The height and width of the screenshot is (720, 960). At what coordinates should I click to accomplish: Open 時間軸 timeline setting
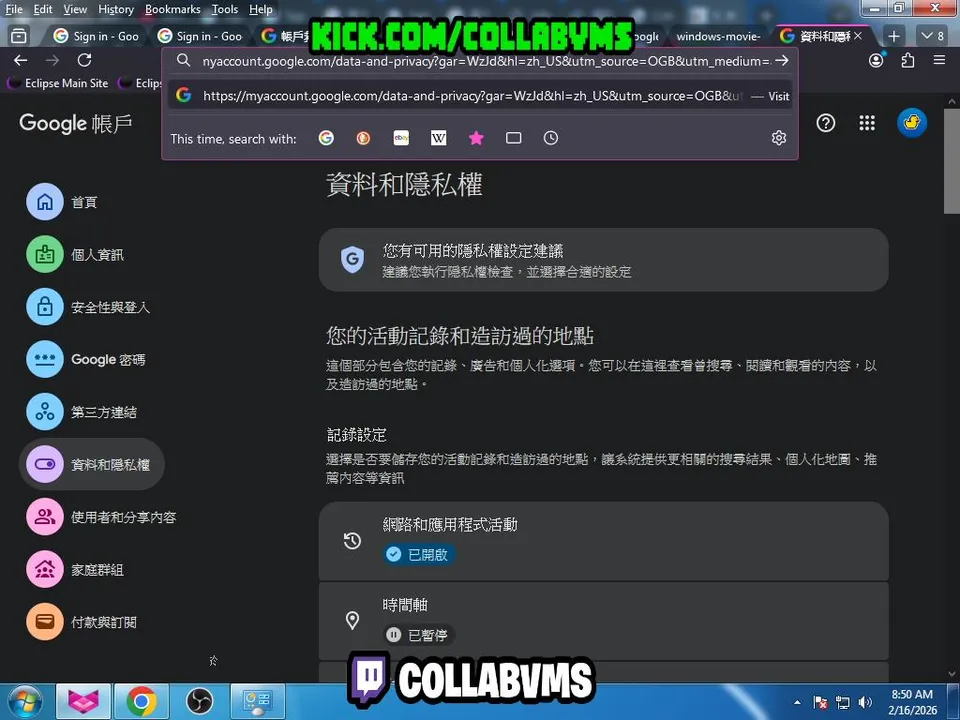(604, 621)
